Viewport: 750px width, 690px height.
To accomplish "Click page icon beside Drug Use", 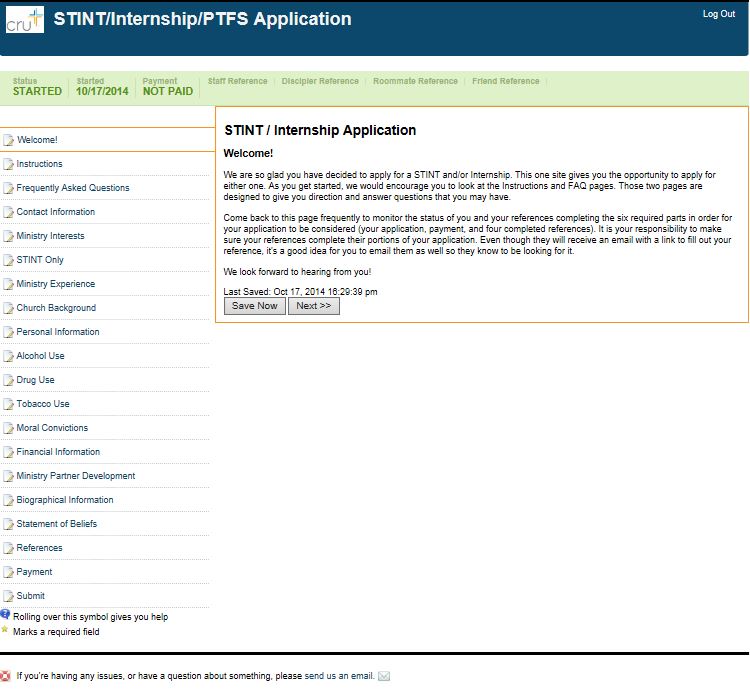I will coord(8,380).
